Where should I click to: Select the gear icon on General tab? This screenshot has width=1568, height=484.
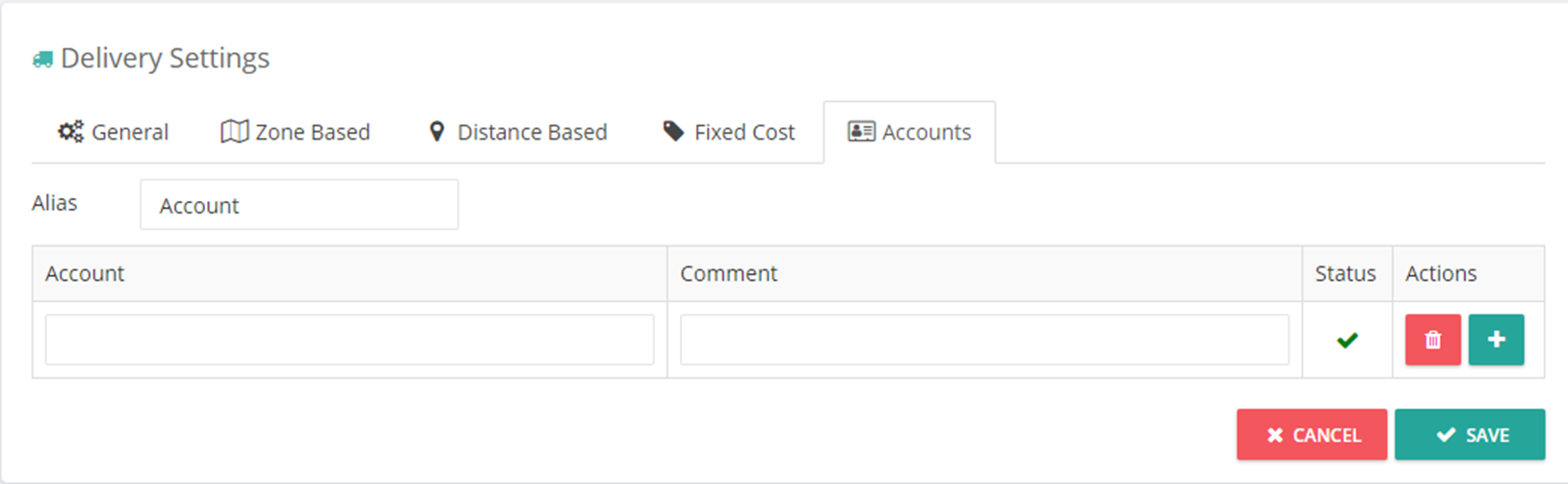click(70, 132)
